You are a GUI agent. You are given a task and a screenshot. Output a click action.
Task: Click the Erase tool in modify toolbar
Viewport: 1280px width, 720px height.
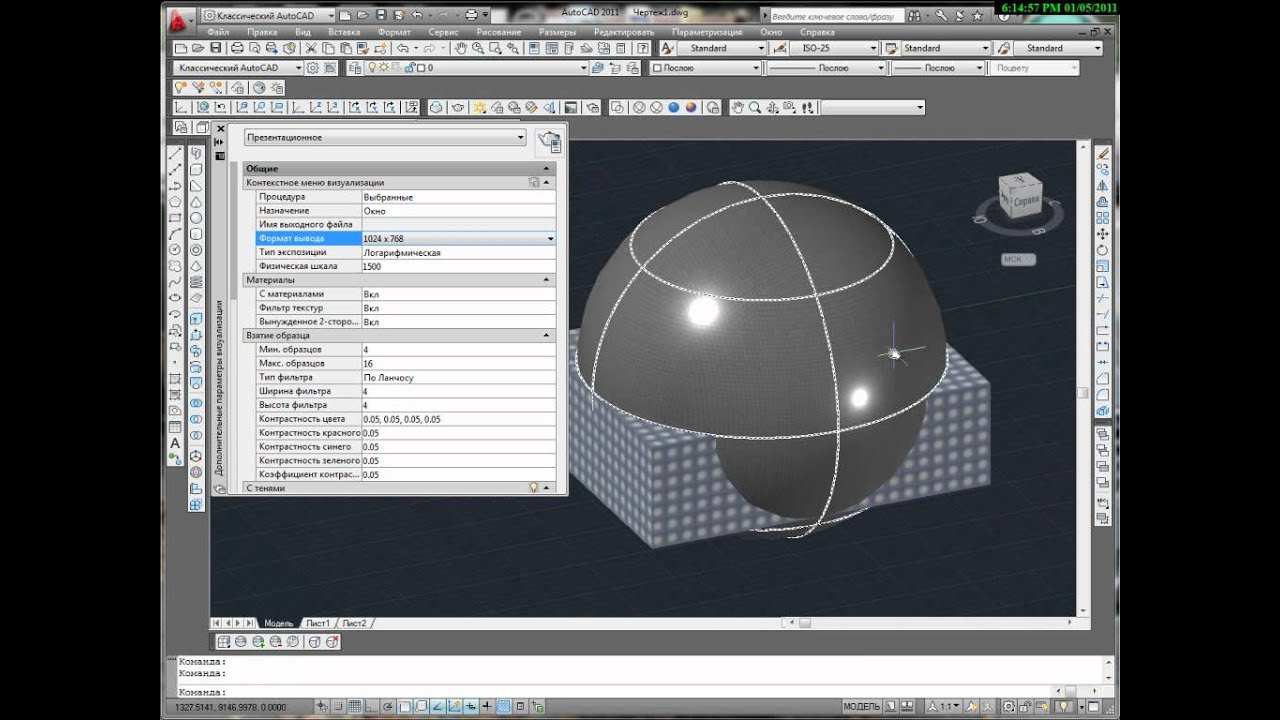[x=1103, y=154]
